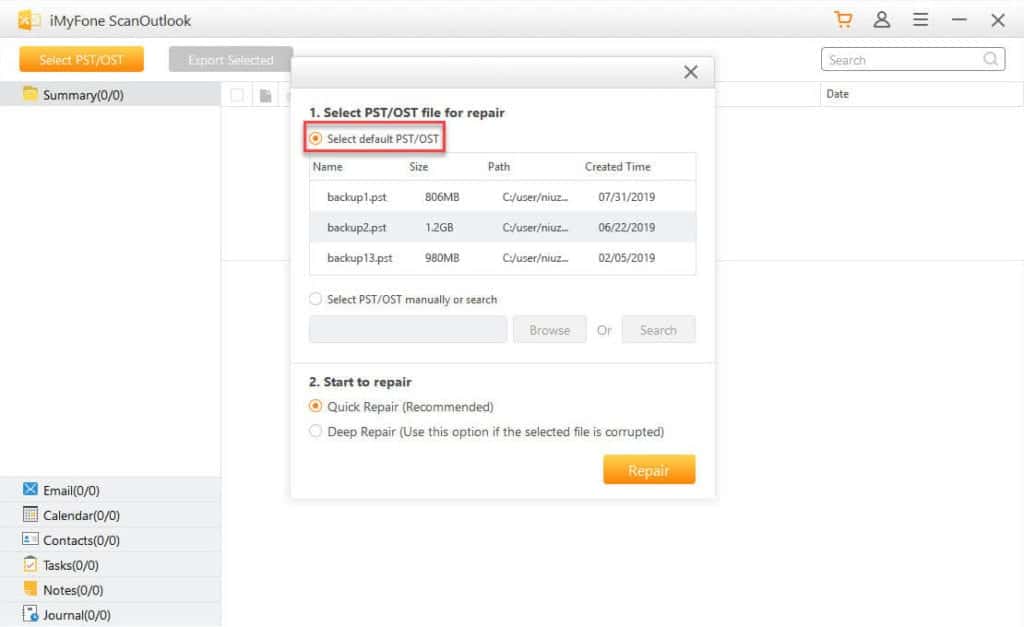Select the backup2.pst file row
Viewport: 1024px width, 627px height.
click(x=502, y=227)
